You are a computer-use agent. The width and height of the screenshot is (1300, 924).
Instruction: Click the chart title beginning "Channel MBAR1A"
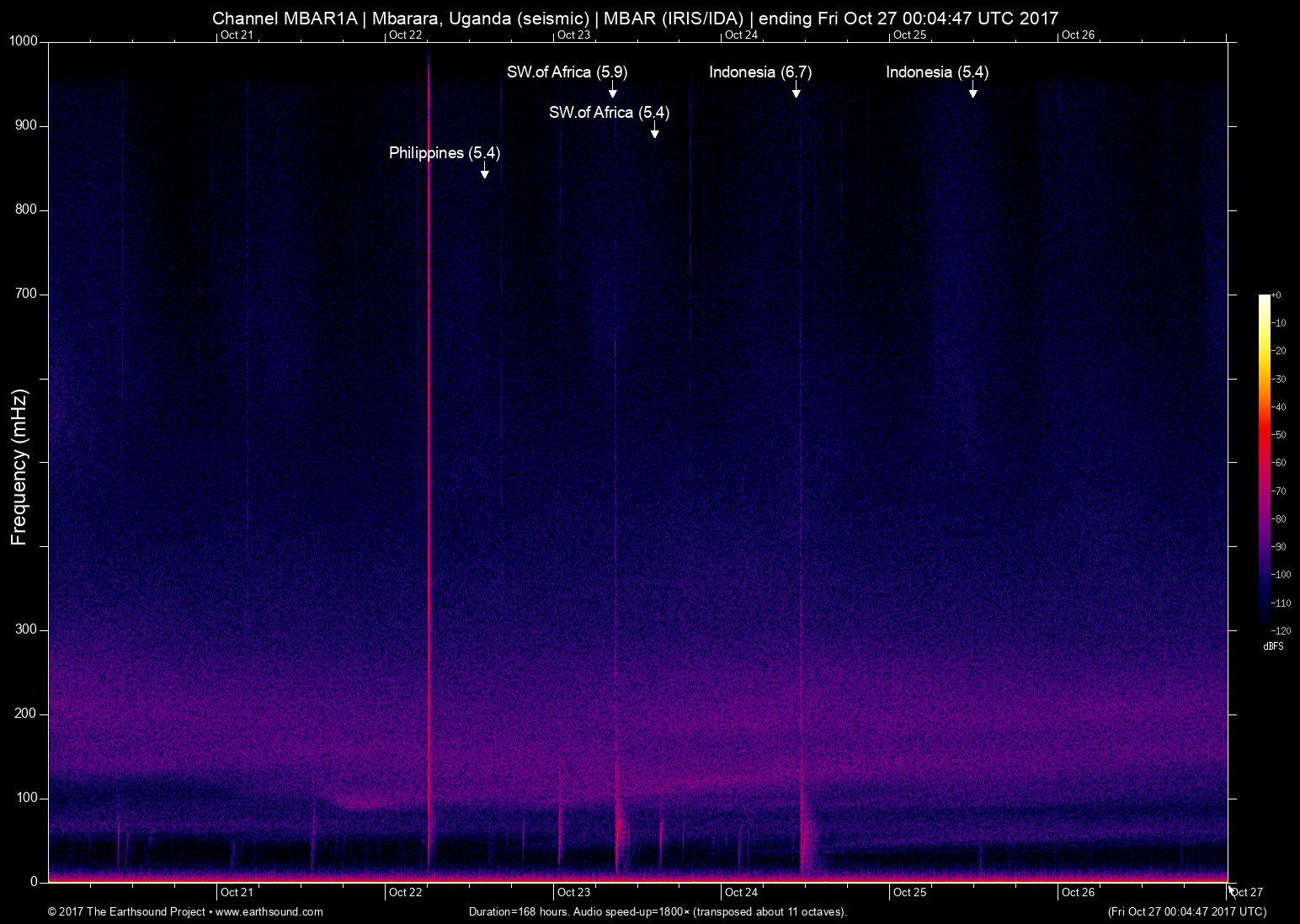pyautogui.click(x=635, y=18)
